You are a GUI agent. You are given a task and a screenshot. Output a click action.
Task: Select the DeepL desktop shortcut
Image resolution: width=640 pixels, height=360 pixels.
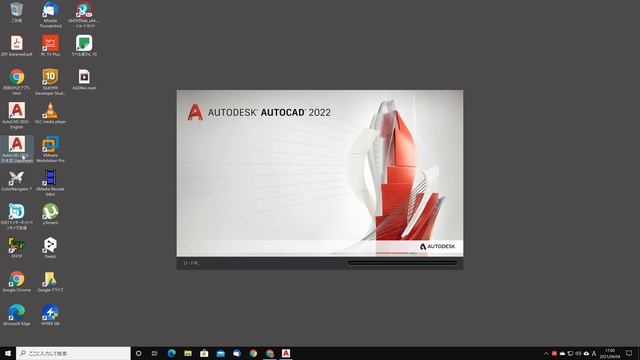50,248
